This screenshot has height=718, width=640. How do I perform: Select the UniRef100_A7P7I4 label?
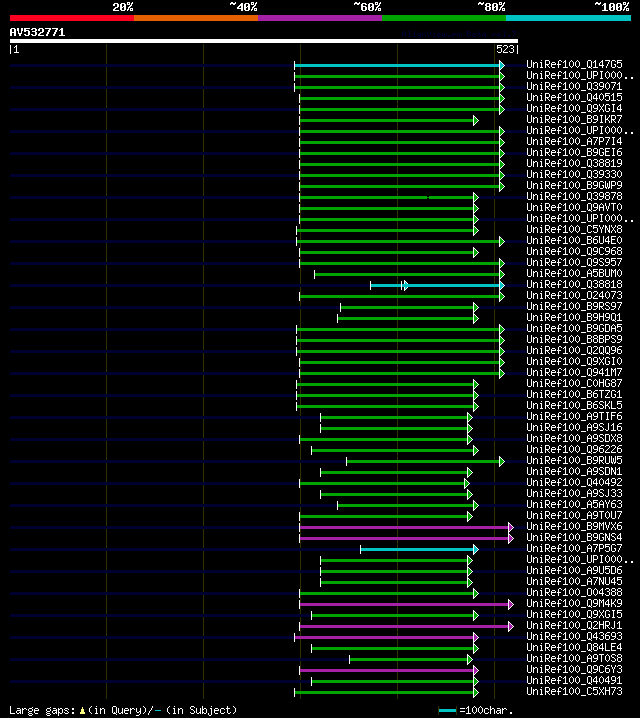(574, 141)
